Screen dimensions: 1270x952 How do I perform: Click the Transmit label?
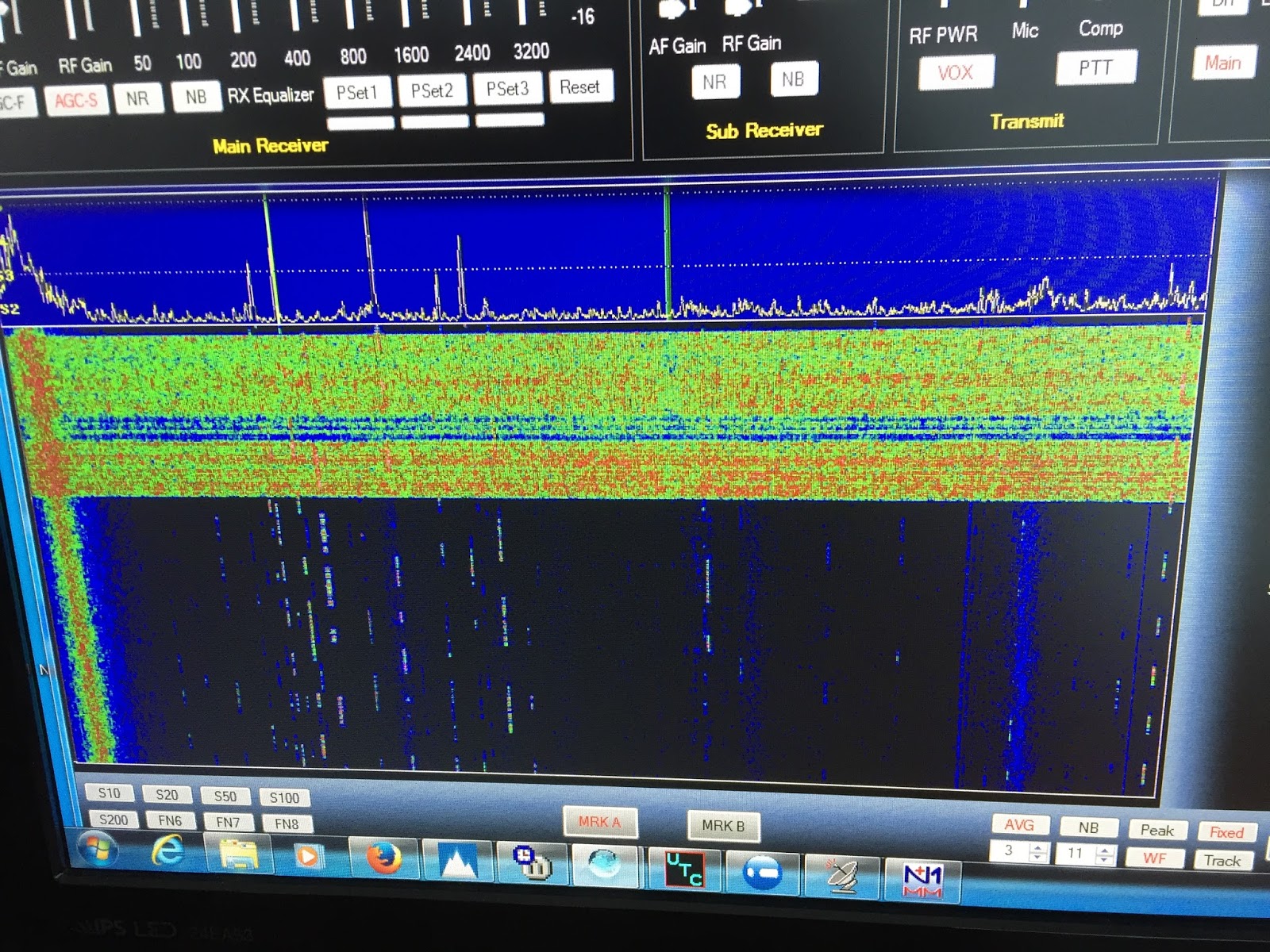pyautogui.click(x=1027, y=121)
